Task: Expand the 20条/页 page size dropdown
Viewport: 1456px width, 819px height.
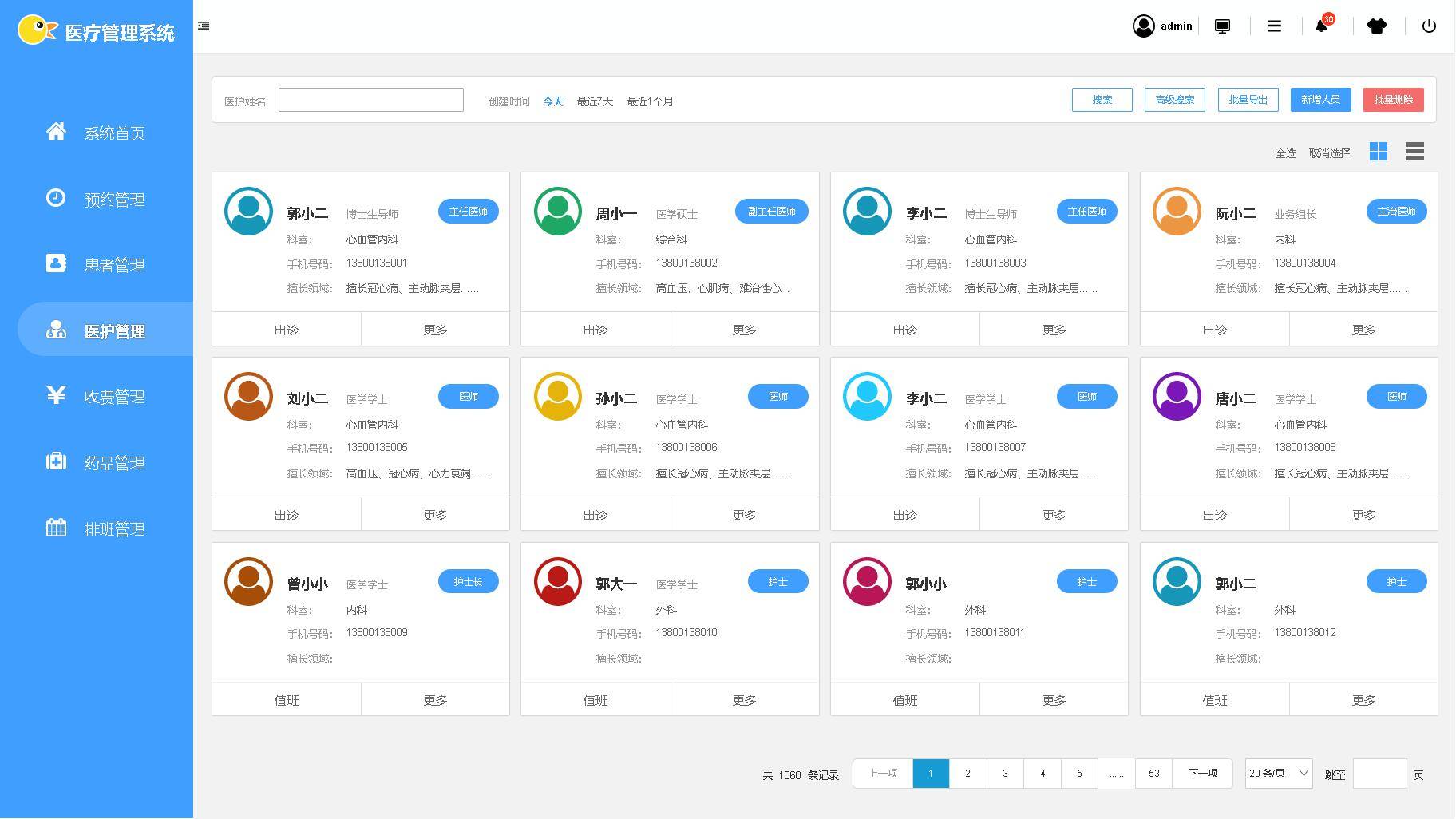Action: pyautogui.click(x=1278, y=773)
